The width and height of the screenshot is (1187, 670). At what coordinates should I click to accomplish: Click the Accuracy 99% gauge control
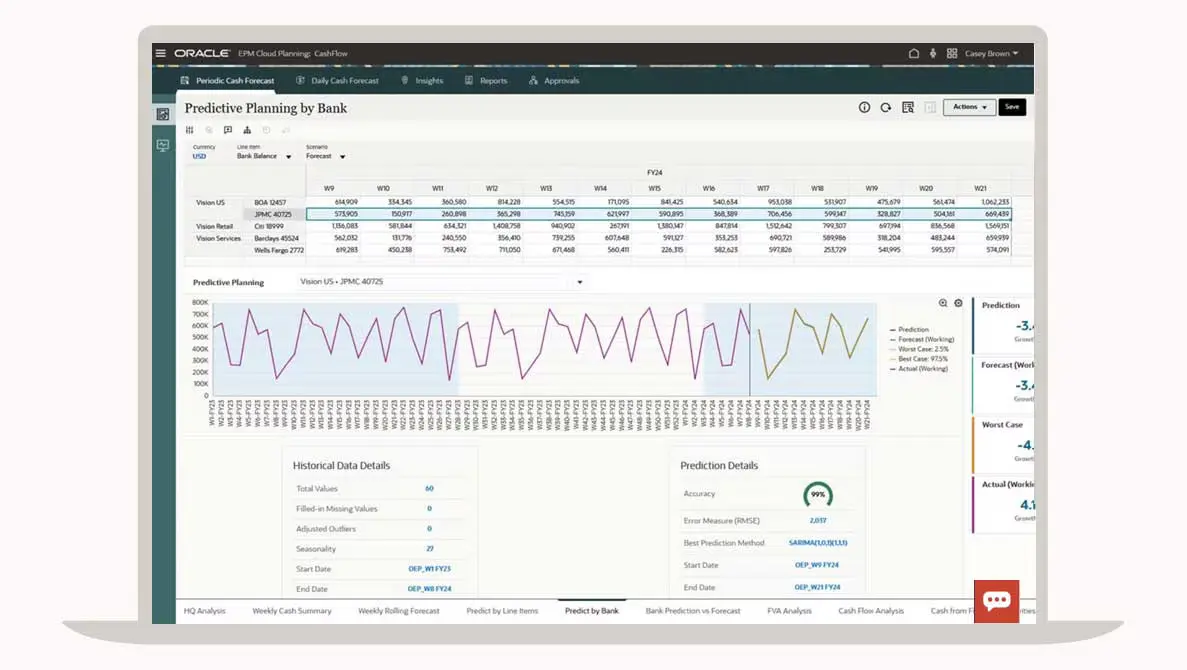coord(818,493)
